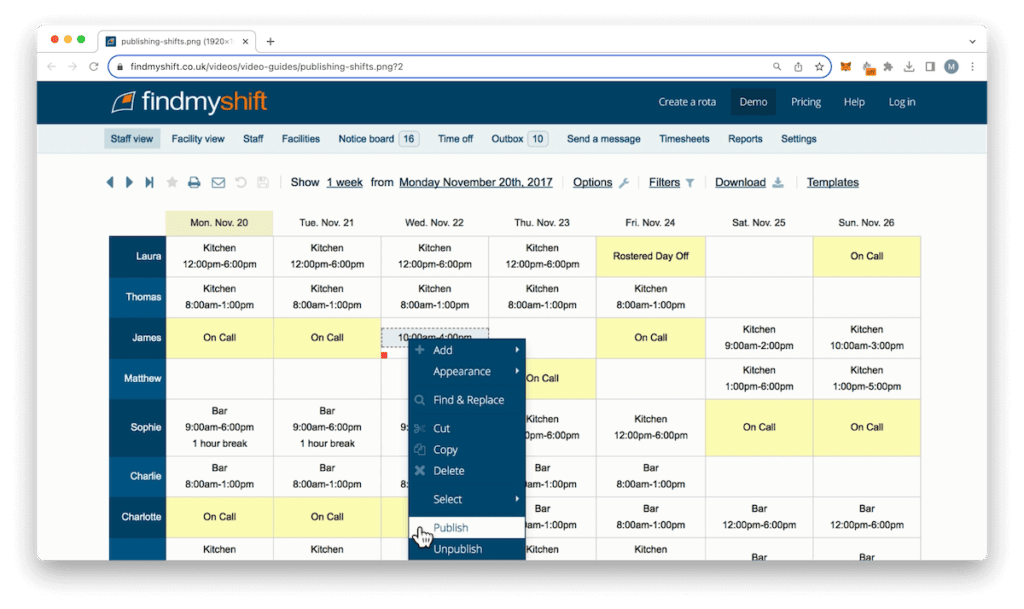Open the 1 week duration dropdown

point(345,182)
